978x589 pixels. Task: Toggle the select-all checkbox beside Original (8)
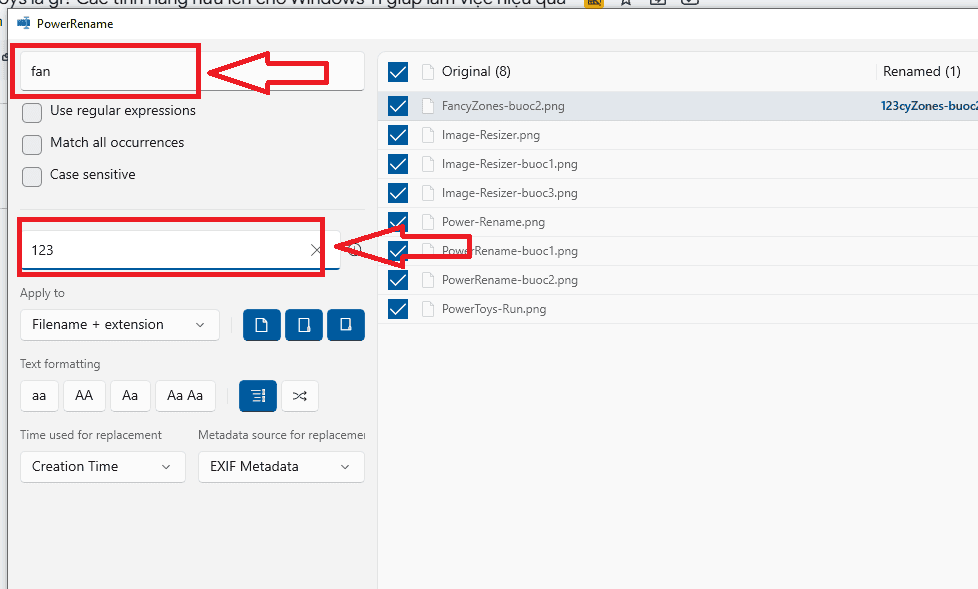click(x=398, y=72)
